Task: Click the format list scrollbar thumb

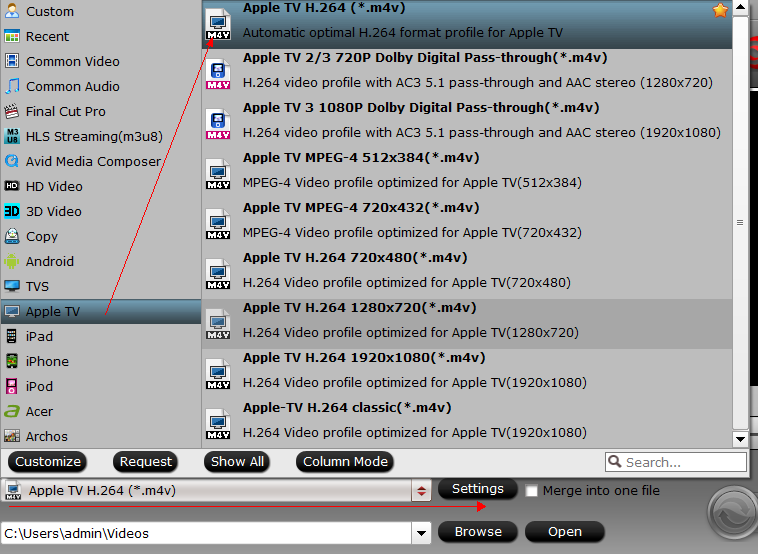Action: point(741,222)
